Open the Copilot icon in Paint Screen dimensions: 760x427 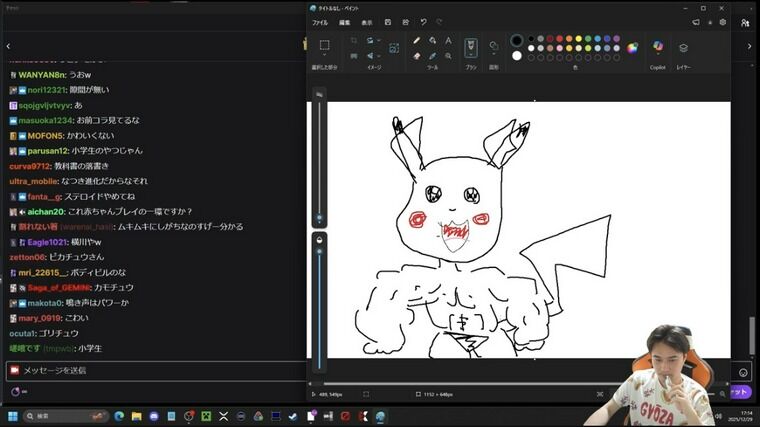(658, 46)
